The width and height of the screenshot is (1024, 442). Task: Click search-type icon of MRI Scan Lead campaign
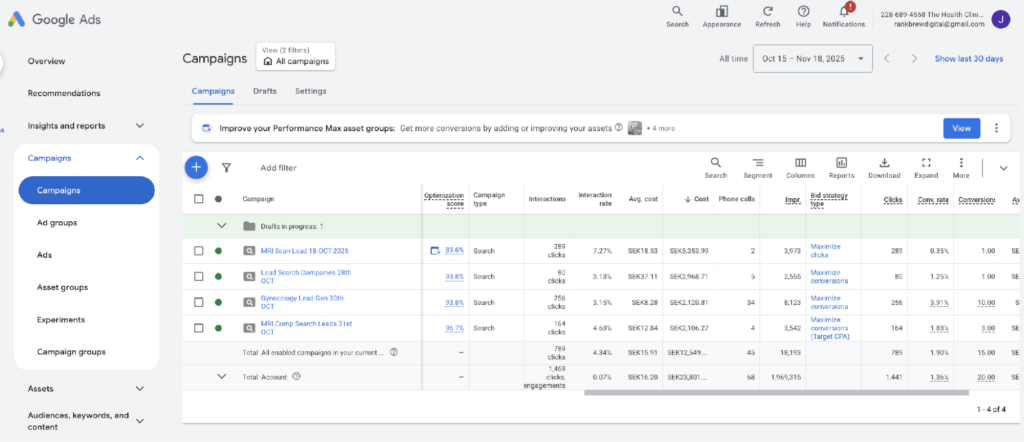249,251
